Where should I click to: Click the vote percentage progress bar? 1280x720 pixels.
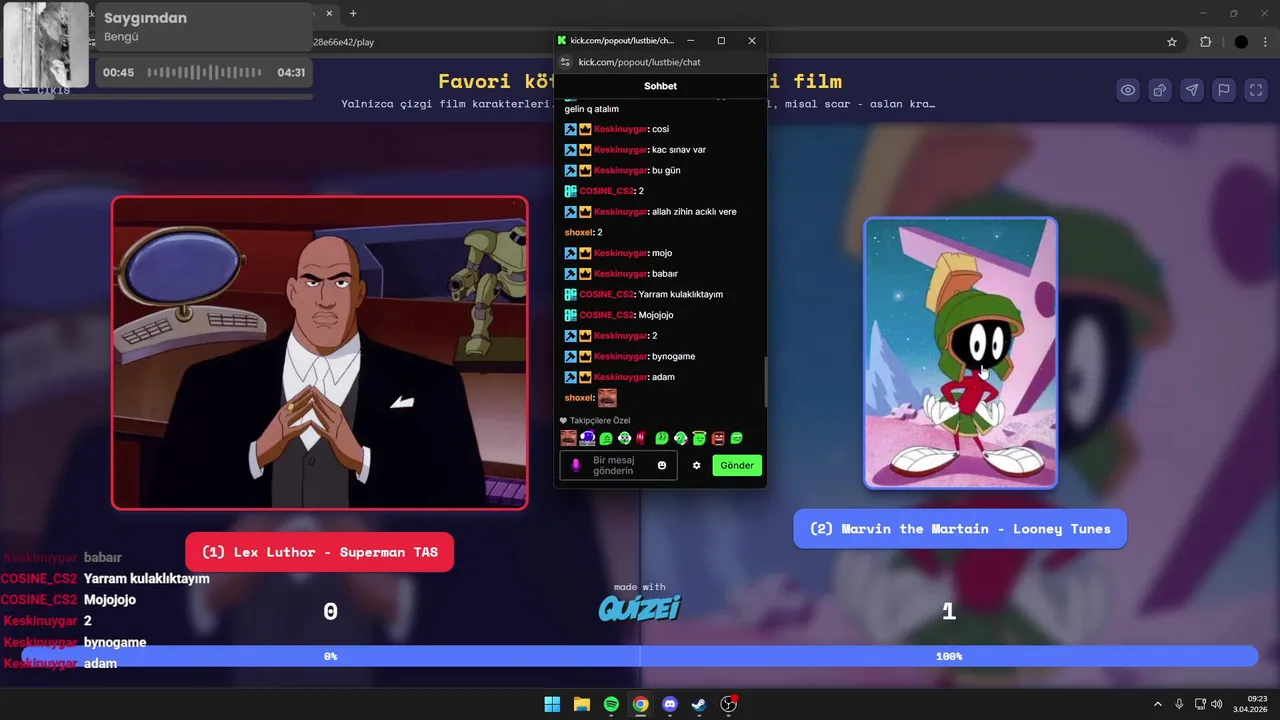point(640,656)
